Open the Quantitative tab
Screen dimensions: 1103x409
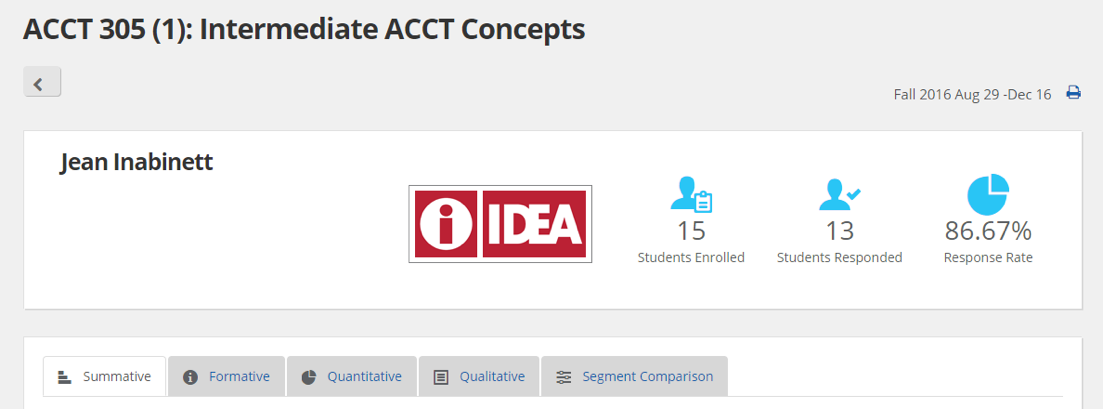(x=352, y=377)
